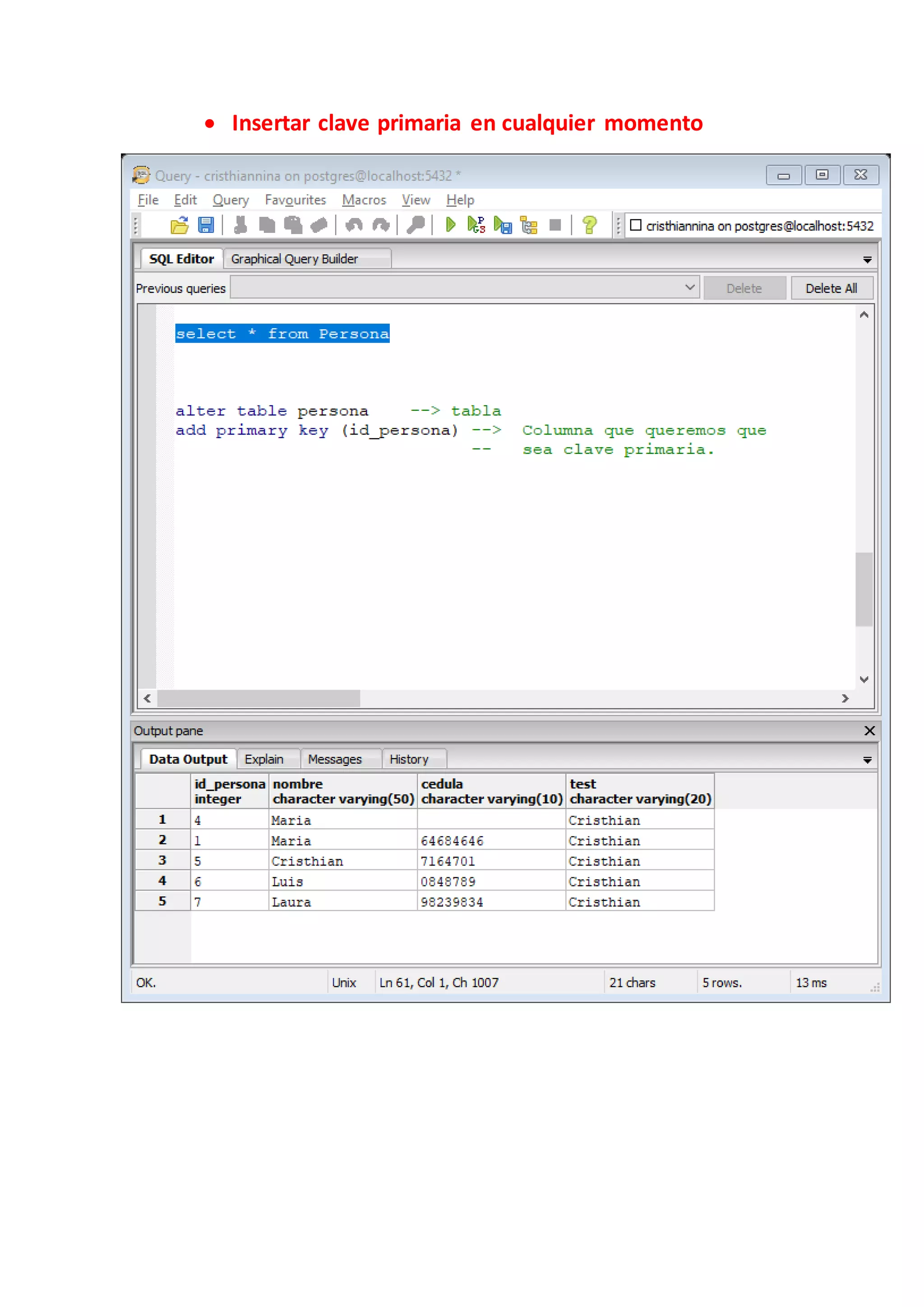The height and width of the screenshot is (1307, 924).
Task: Click editor scroll left arrow
Action: point(148,698)
